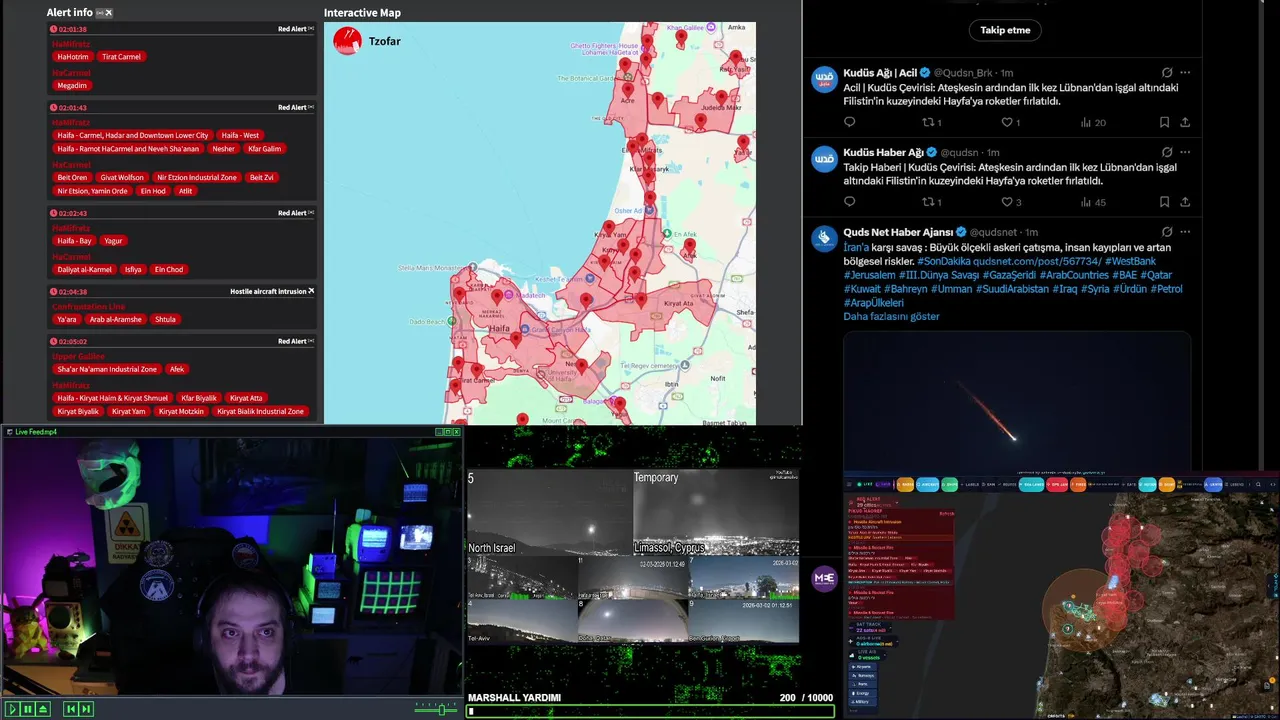This screenshot has width=1280, height=720.
Task: Open more options on Kudüs Haber Ağı tweet
Action: coord(1185,152)
